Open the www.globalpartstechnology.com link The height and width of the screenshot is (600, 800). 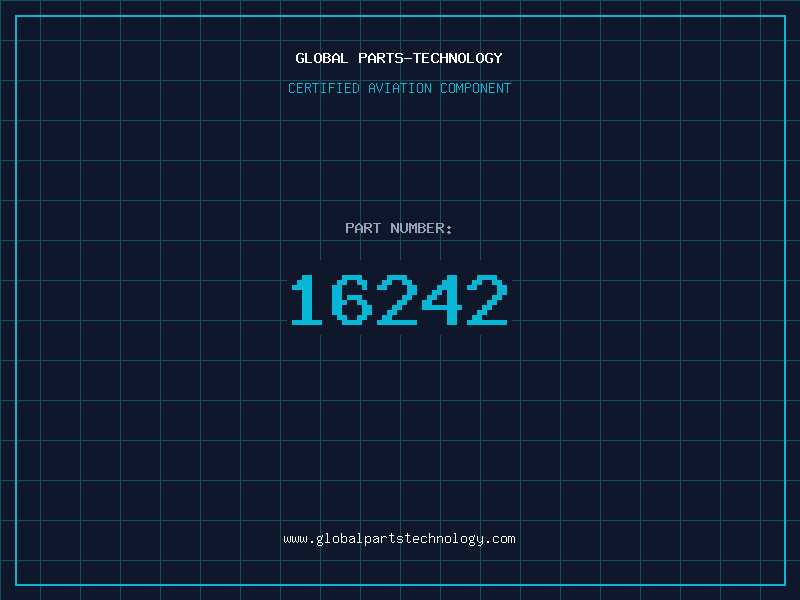399,539
